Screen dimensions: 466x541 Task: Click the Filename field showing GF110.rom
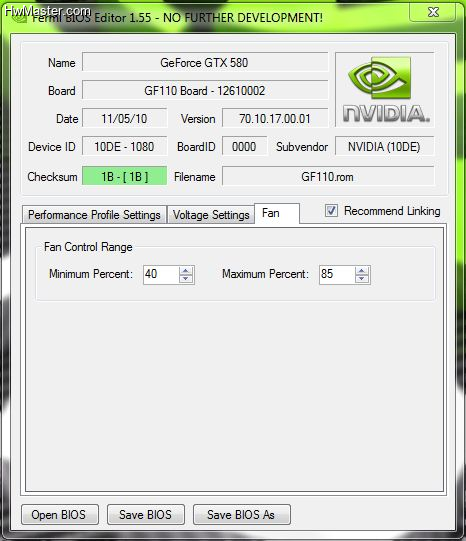pyautogui.click(x=328, y=176)
